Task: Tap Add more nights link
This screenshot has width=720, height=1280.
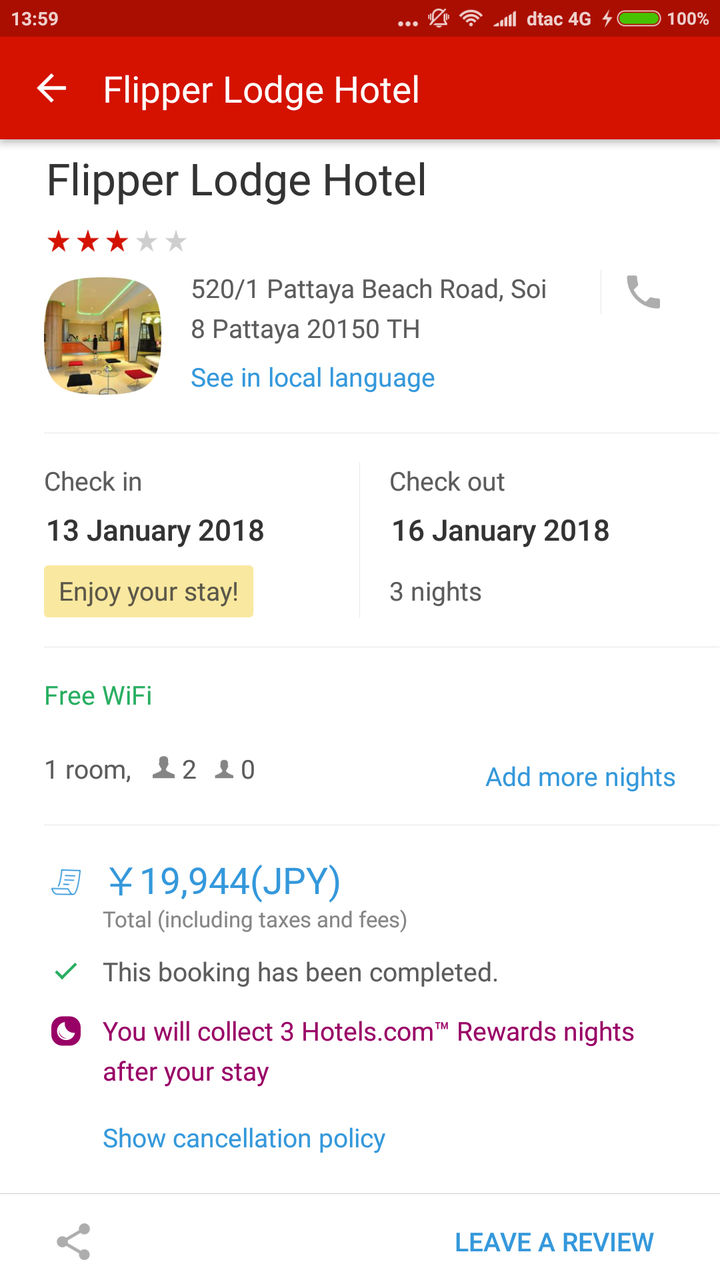Action: click(x=581, y=777)
